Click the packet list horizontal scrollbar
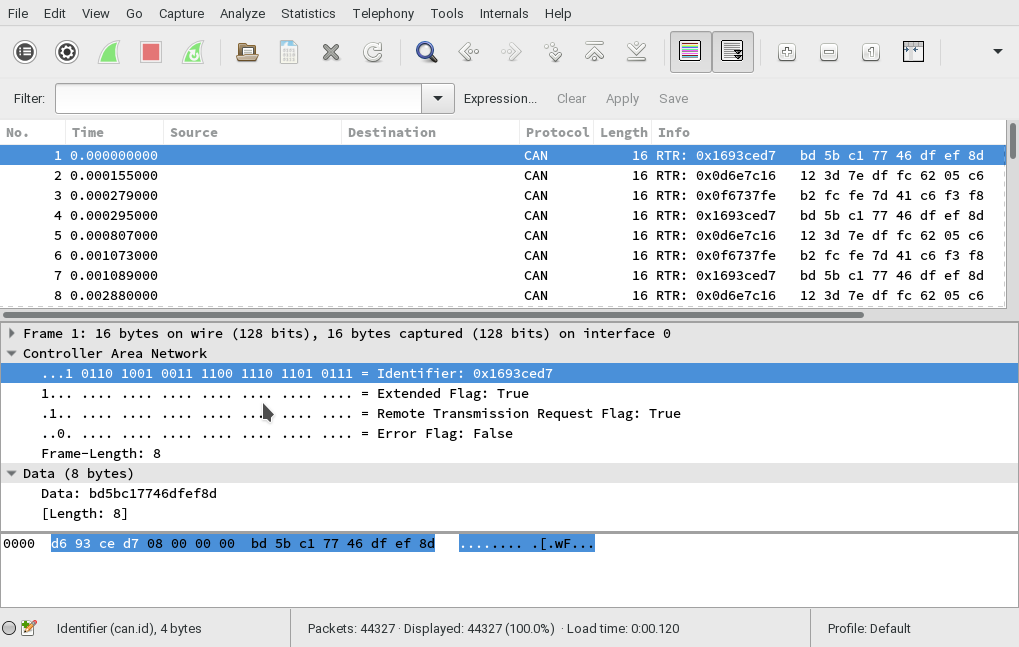Viewport: 1019px width, 647px height. (x=432, y=314)
